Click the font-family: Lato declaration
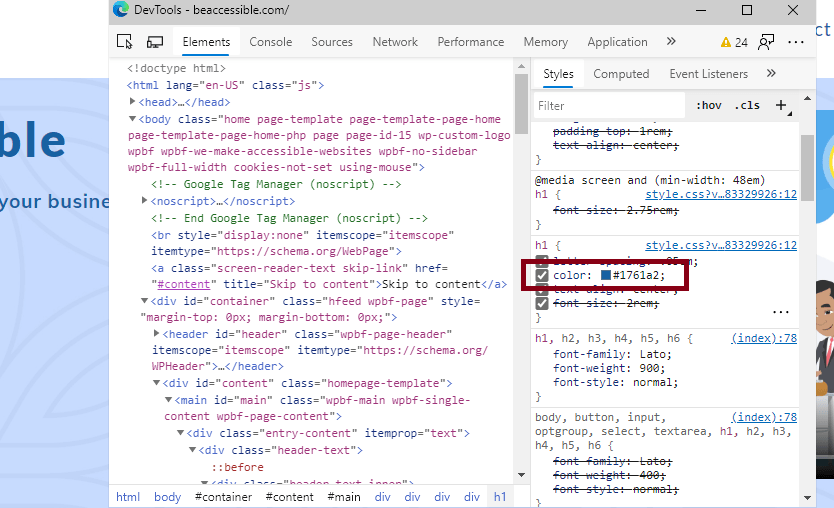Screen dimensions: 834x508 click(x=612, y=354)
